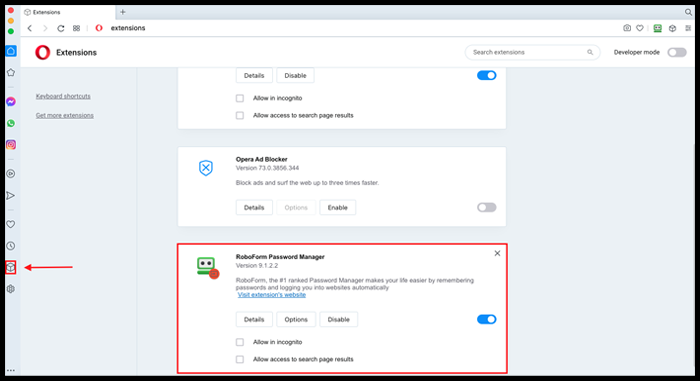Open Settings gear in sidebar
The image size is (700, 381).
point(11,289)
